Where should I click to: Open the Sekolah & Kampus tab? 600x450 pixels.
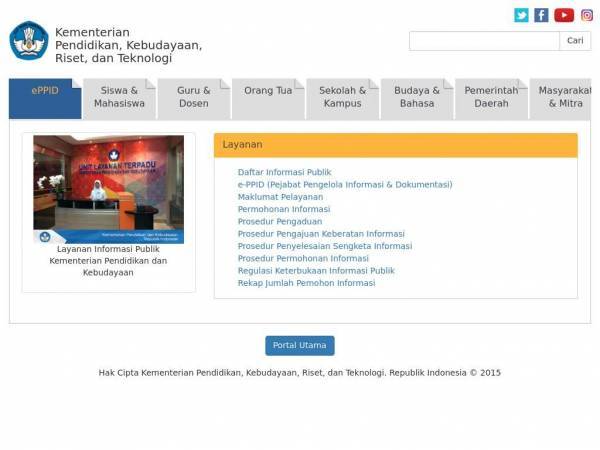point(342,99)
